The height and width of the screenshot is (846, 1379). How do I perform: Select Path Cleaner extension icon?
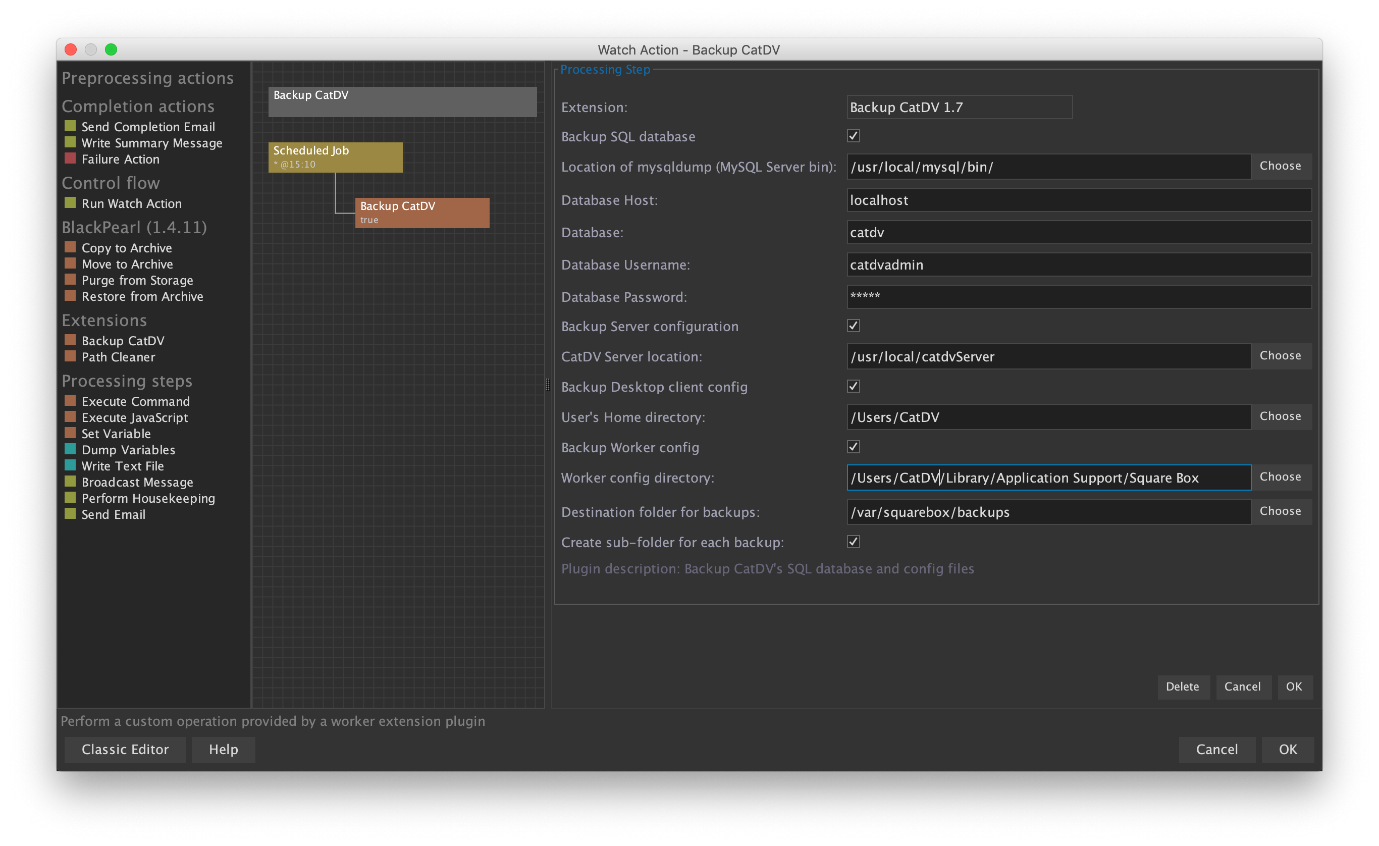click(70, 356)
